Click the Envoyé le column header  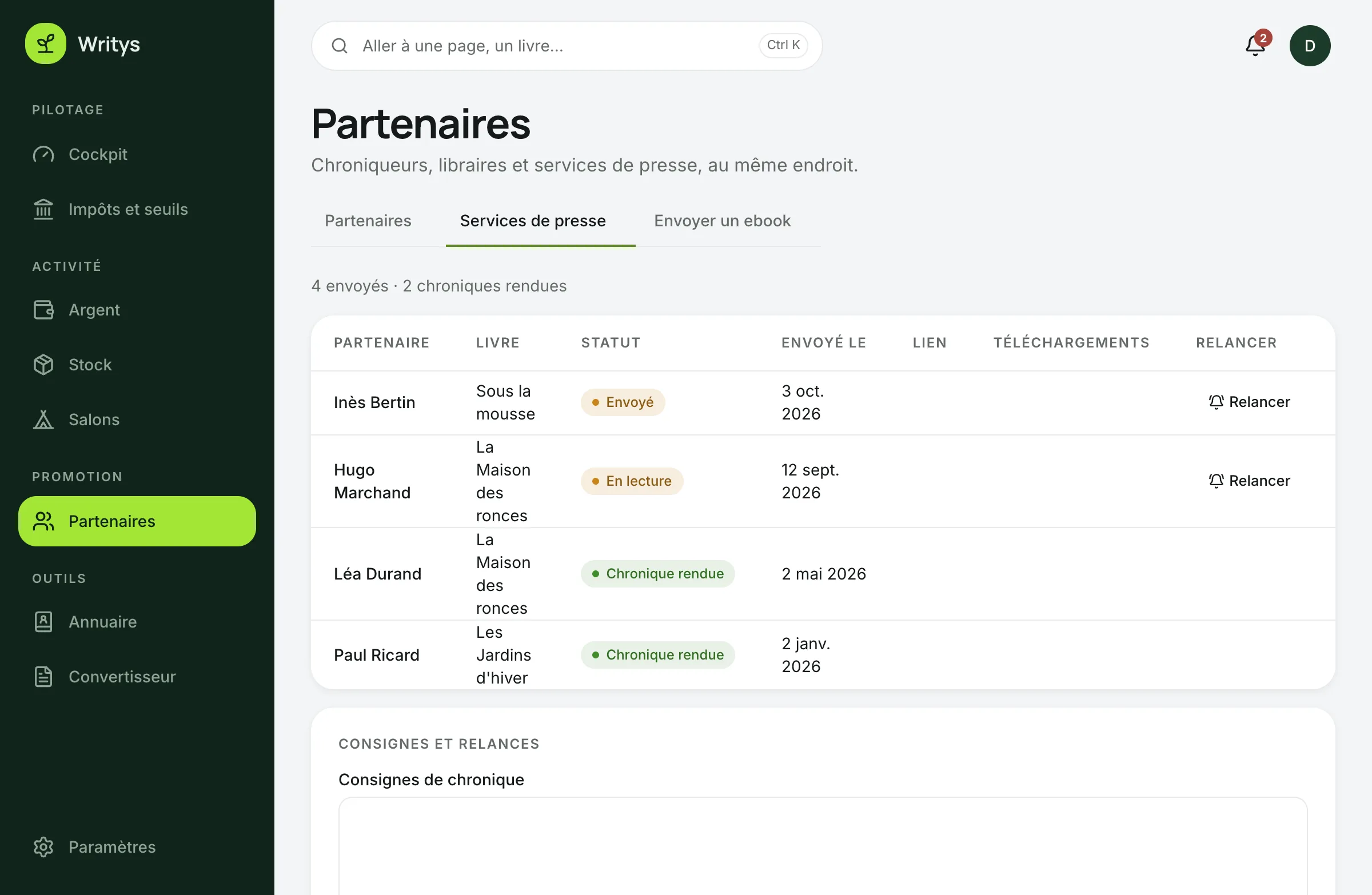[823, 343]
